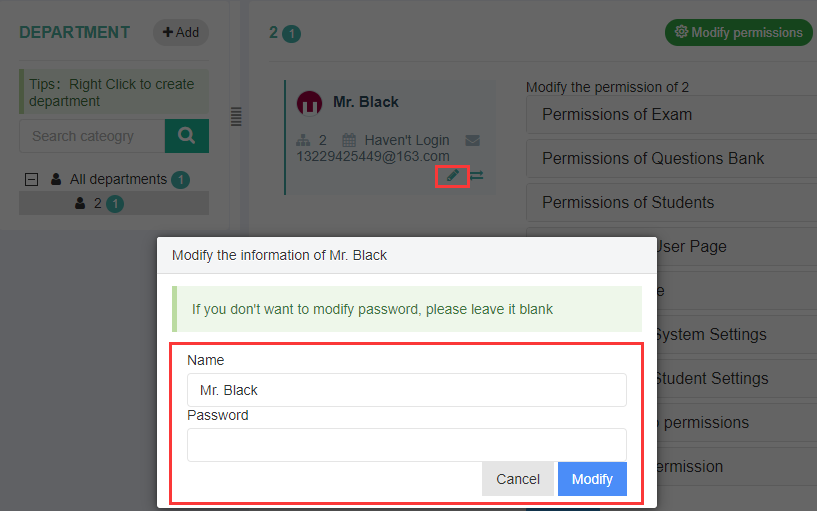The width and height of the screenshot is (817, 511).
Task: Click the Add department button
Action: pos(181,32)
